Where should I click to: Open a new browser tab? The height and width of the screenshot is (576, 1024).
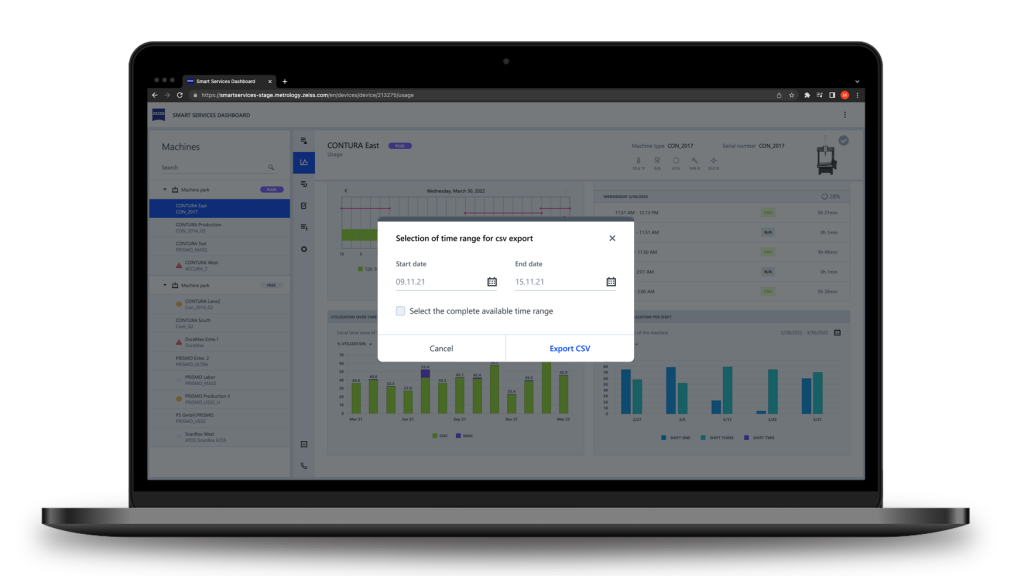284,81
